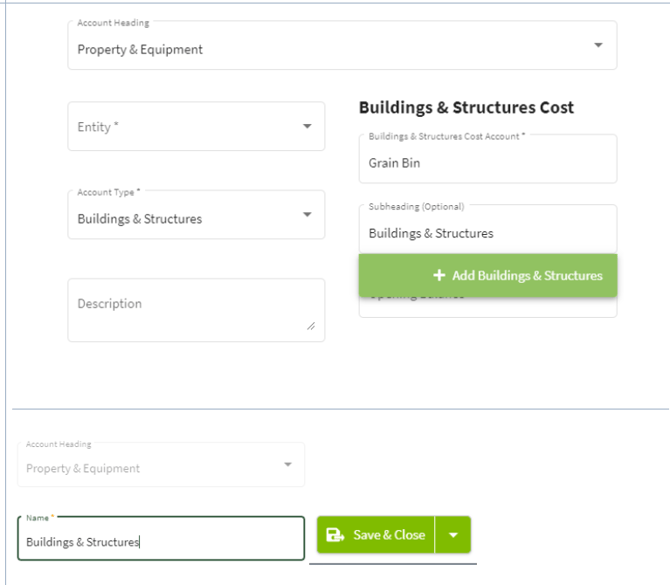Click the partially hidden Opening Balance field

[487, 305]
